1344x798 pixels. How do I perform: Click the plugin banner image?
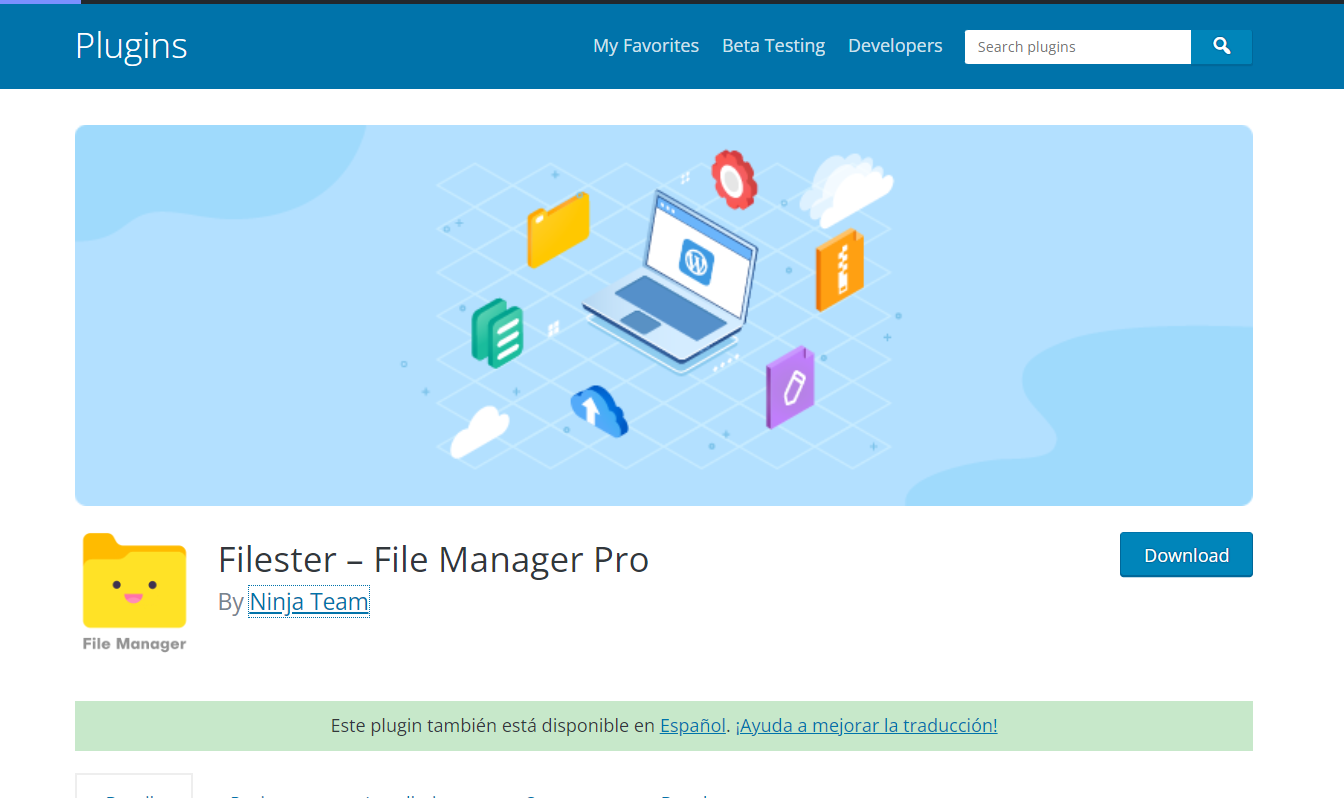click(x=664, y=315)
